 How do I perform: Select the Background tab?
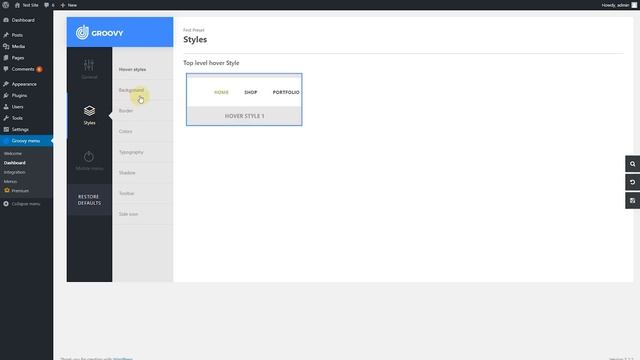[143, 90]
